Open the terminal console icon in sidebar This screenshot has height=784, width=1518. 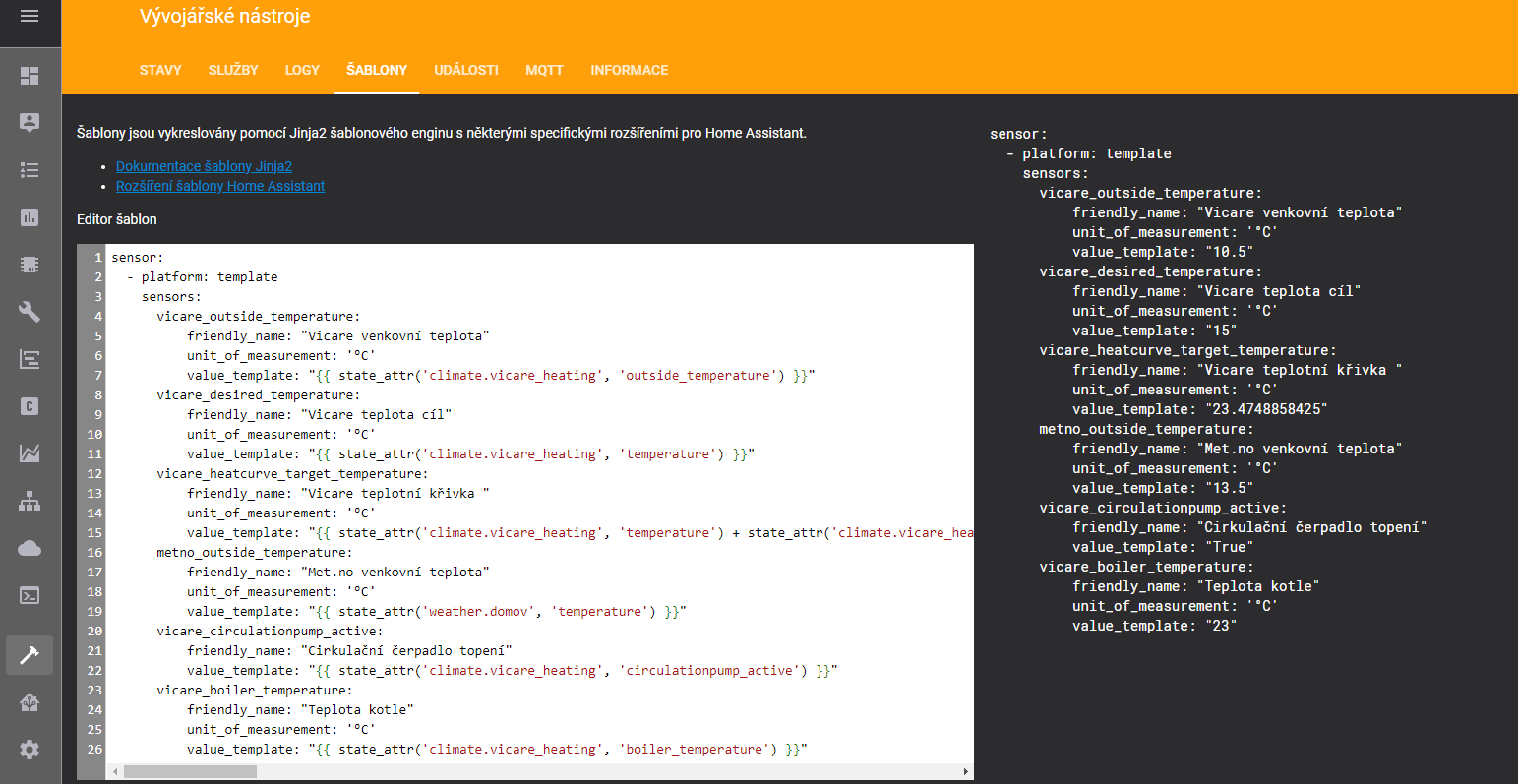(30, 595)
